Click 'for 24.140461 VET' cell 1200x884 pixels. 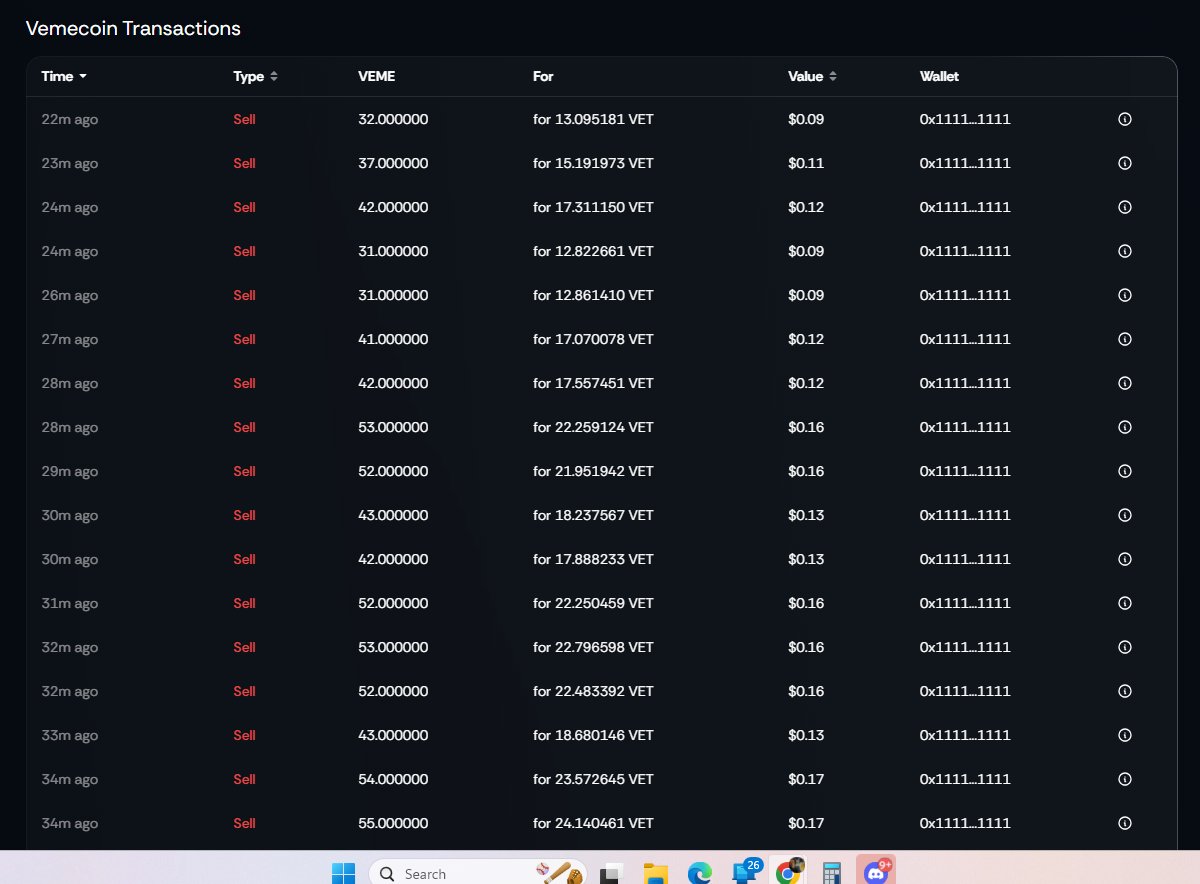593,824
